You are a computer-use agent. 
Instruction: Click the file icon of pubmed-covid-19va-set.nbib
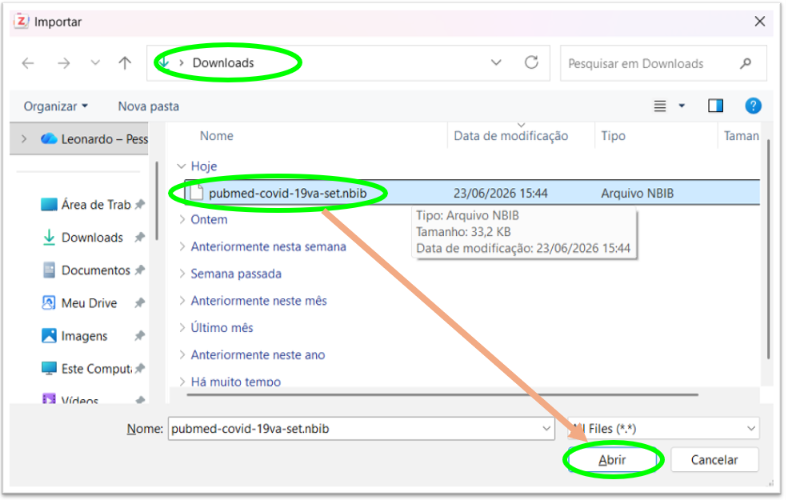197,193
